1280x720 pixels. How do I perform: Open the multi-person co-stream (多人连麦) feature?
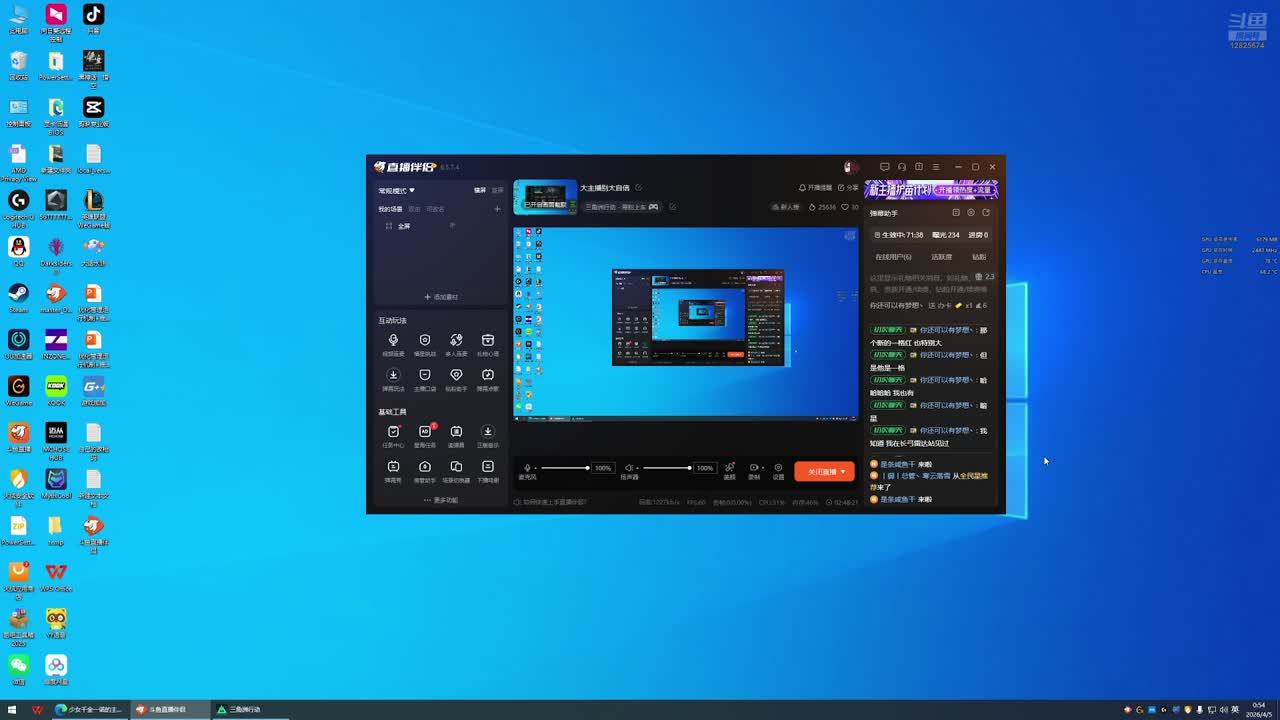pyautogui.click(x=456, y=341)
